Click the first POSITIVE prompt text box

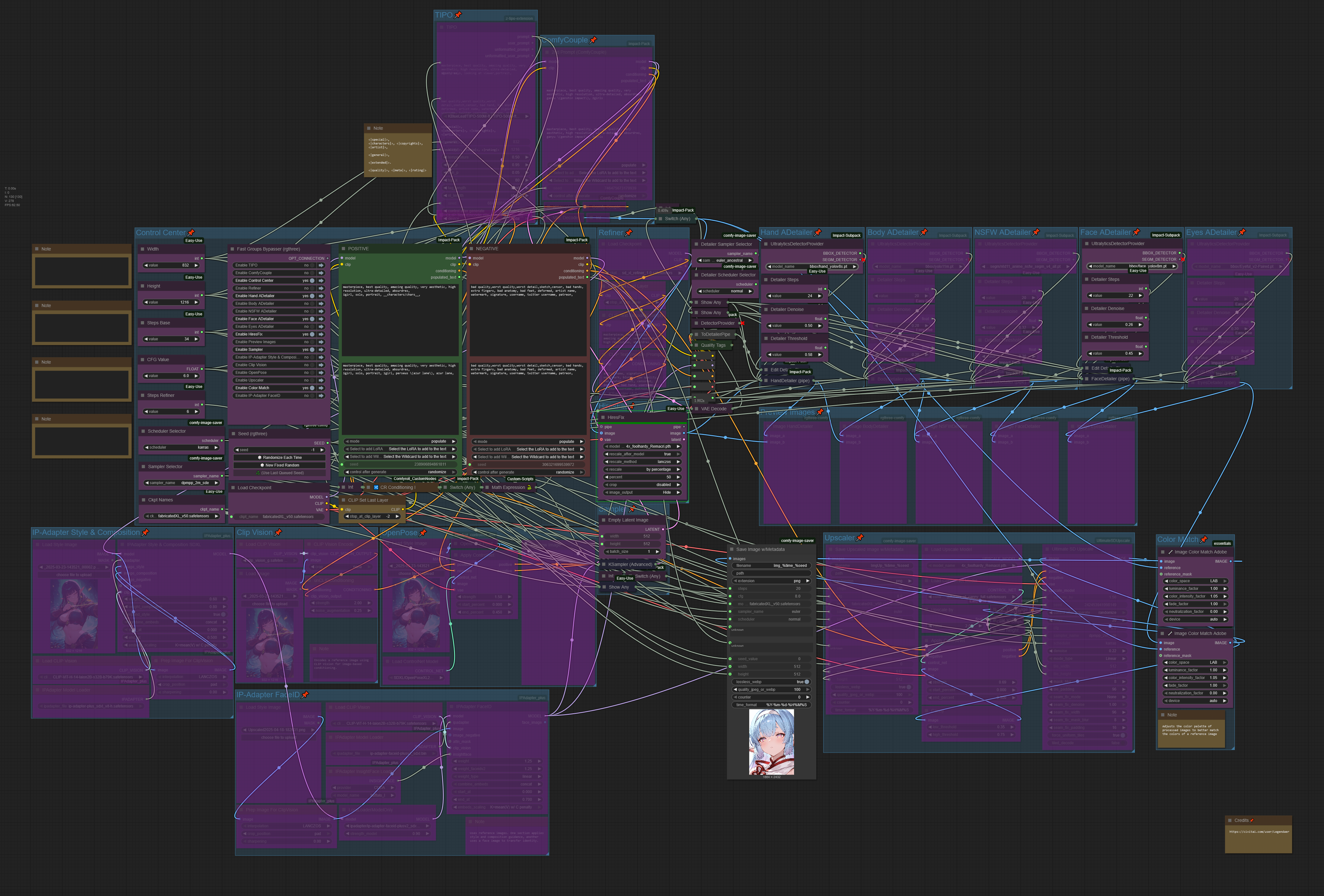[x=401, y=321]
